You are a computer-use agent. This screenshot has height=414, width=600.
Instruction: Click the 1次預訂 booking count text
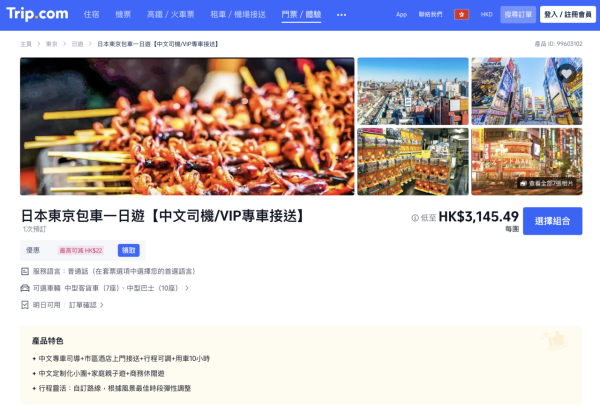point(34,229)
